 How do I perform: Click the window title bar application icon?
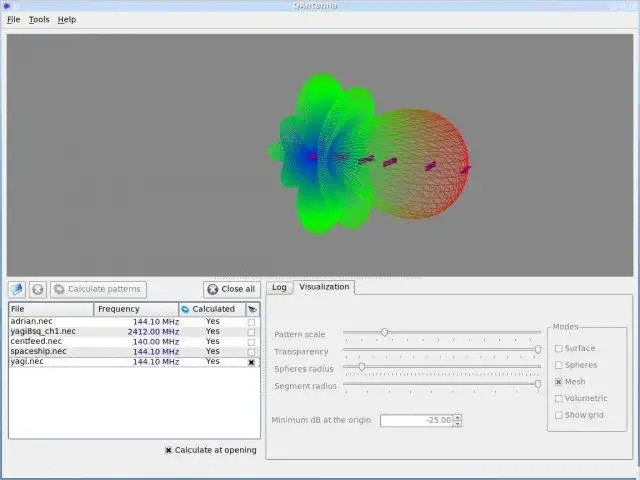[6, 5]
